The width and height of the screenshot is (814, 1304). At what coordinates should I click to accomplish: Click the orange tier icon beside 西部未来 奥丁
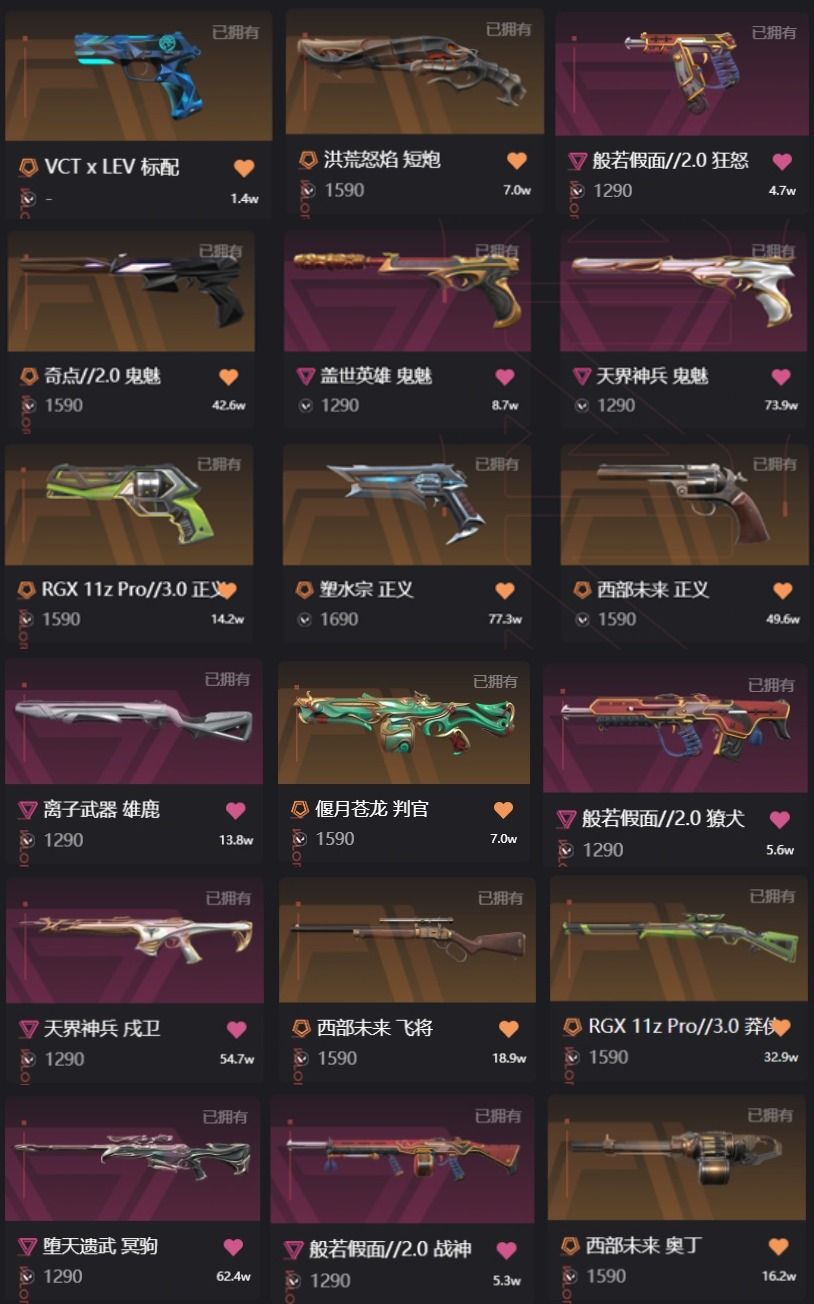570,1246
